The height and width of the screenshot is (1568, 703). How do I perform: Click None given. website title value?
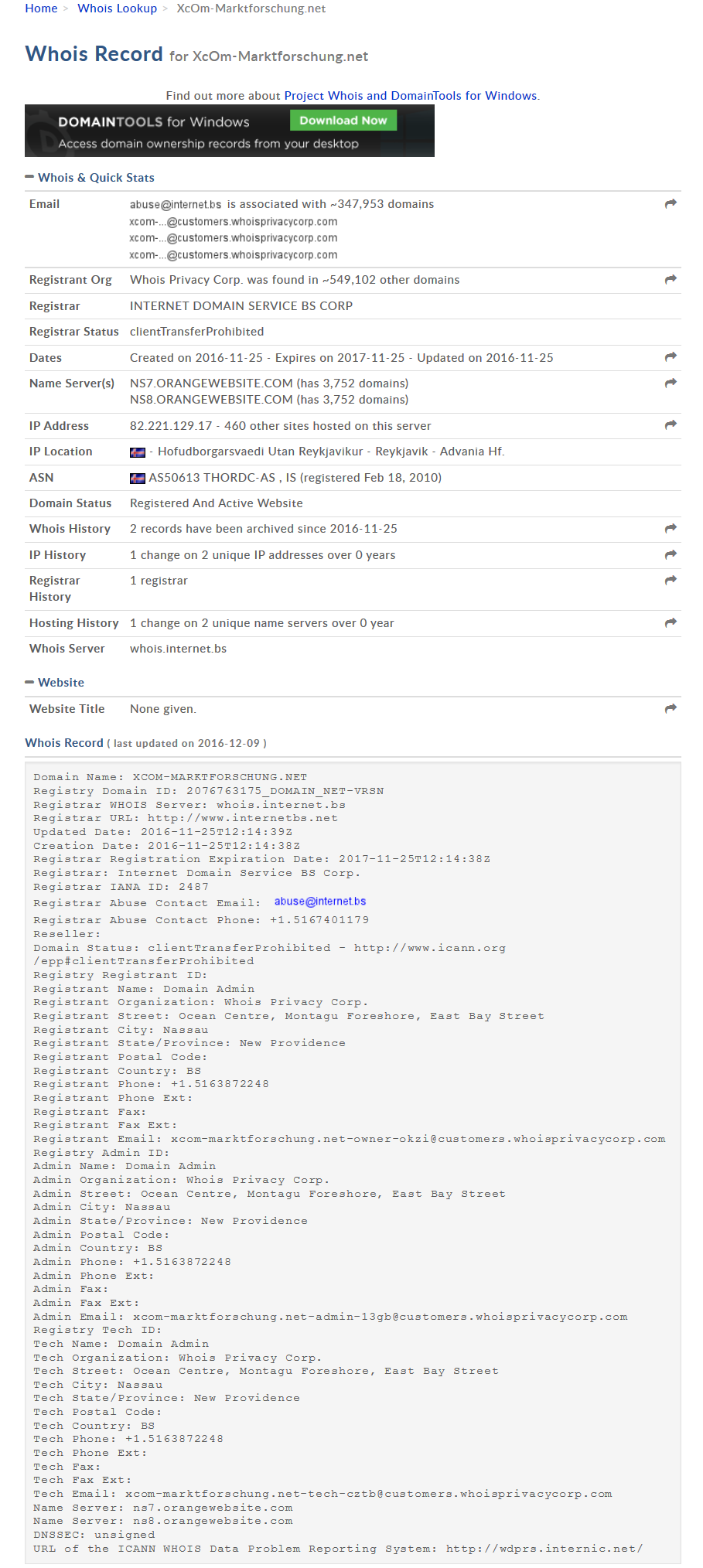[163, 709]
